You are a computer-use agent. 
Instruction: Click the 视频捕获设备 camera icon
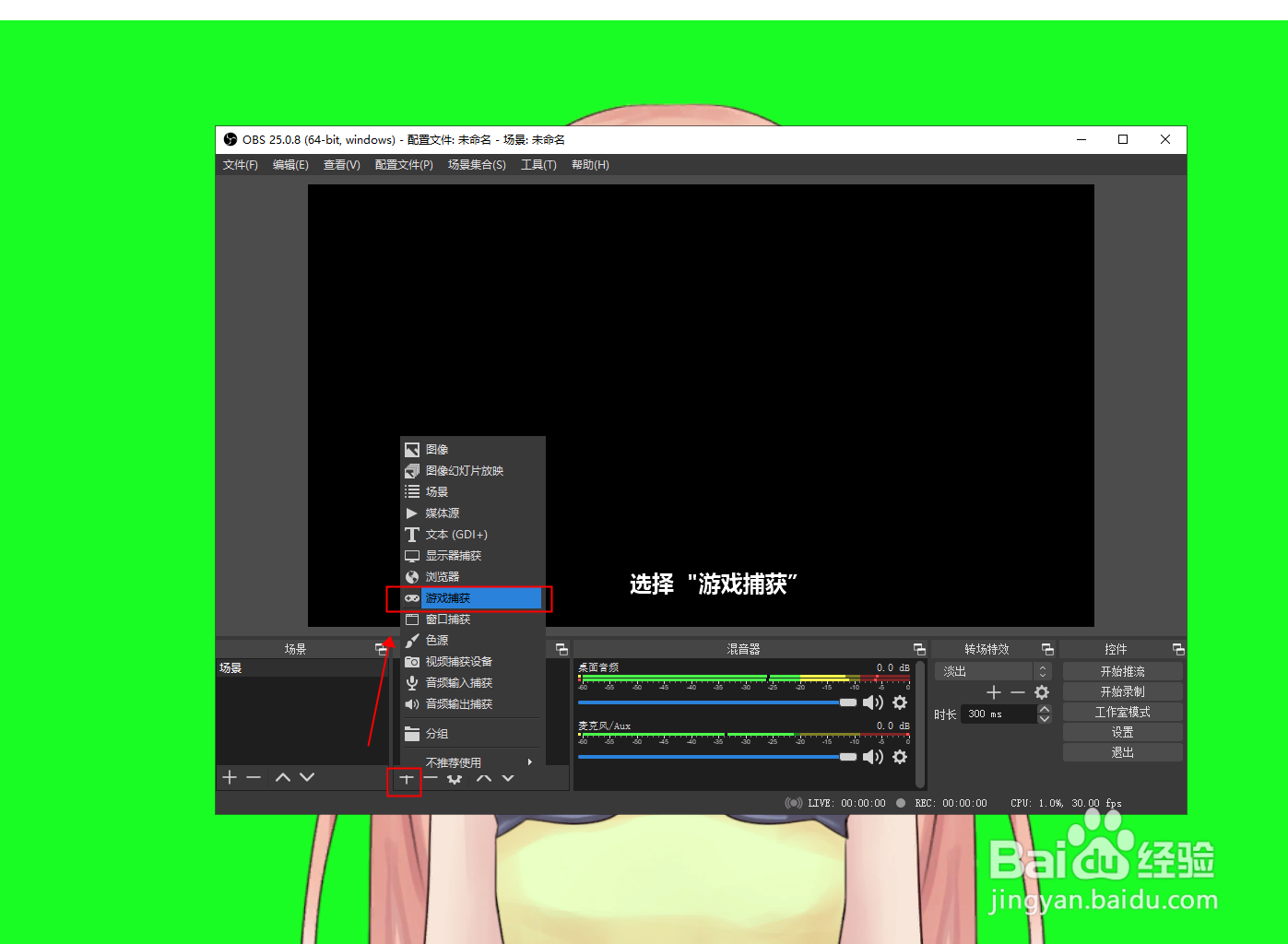pos(412,662)
